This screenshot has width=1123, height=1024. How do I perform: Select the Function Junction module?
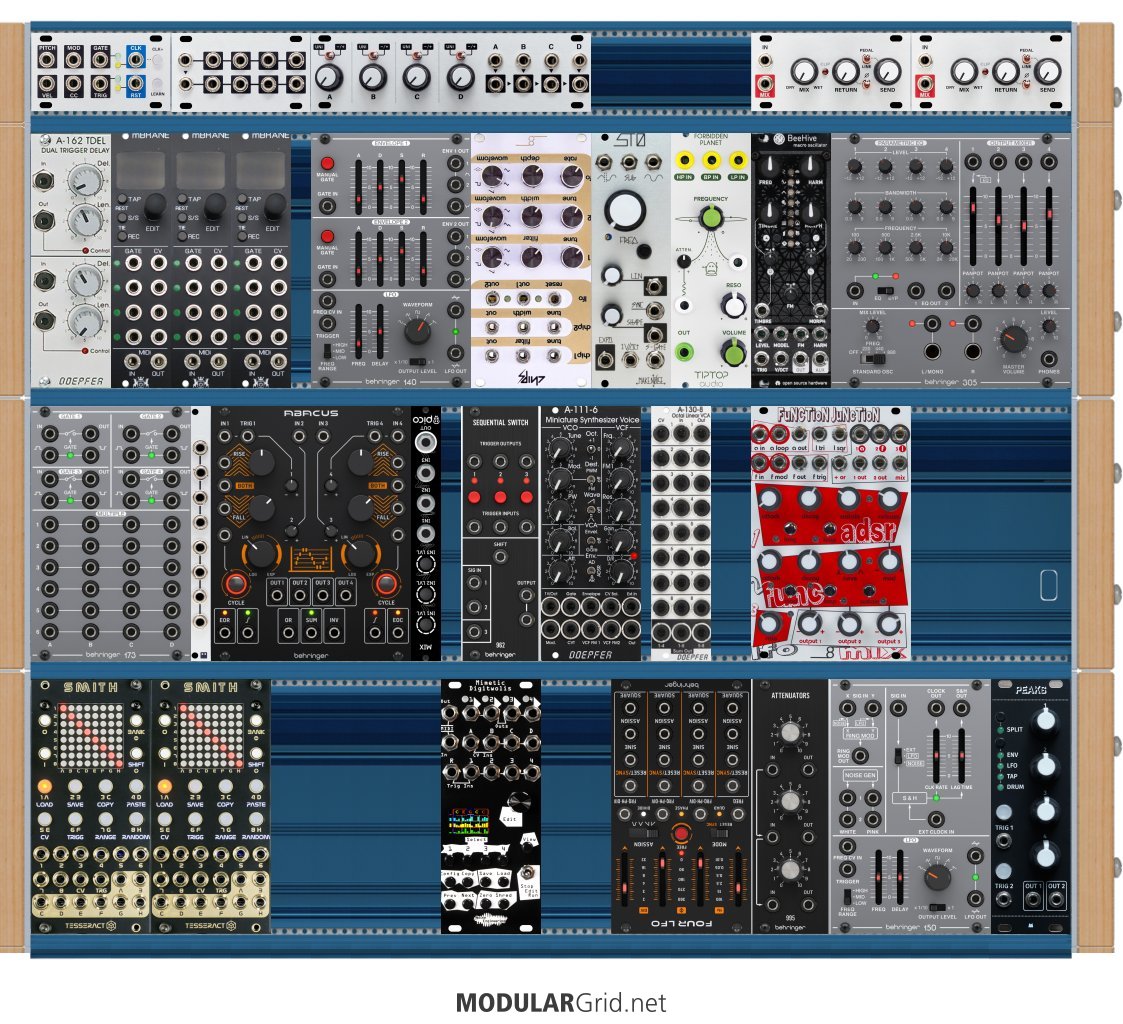tap(831, 533)
